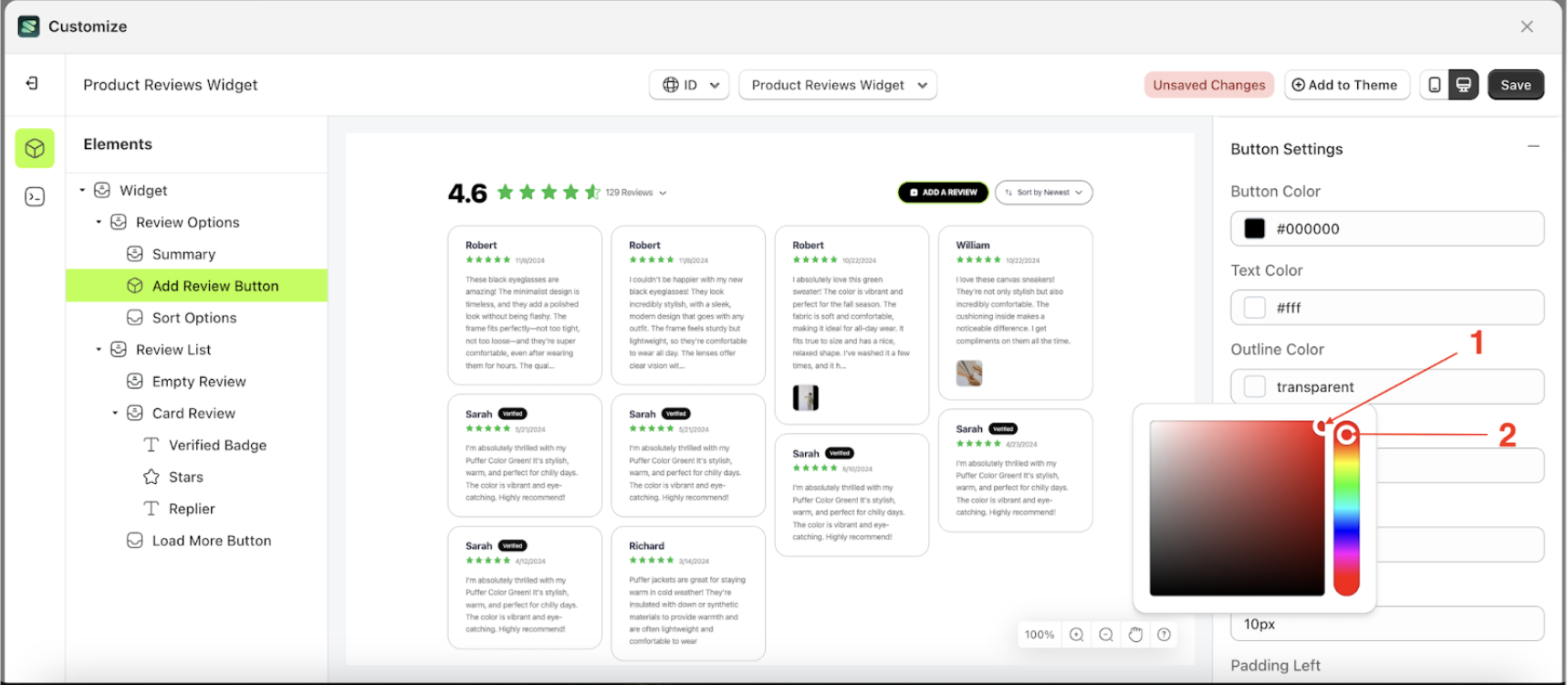The image size is (1568, 685).
Task: Collapse the Widget tree node
Action: 82,190
